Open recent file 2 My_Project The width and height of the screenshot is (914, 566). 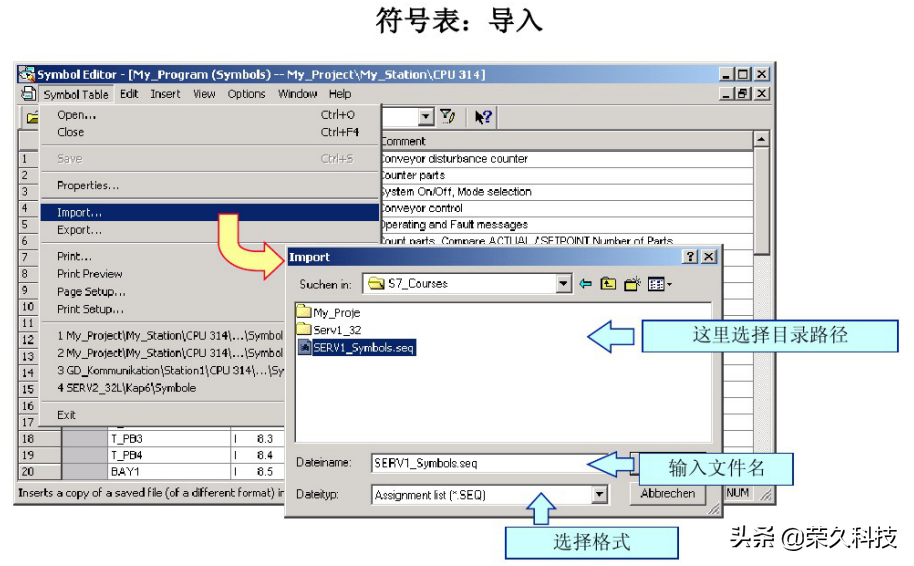tap(163, 353)
